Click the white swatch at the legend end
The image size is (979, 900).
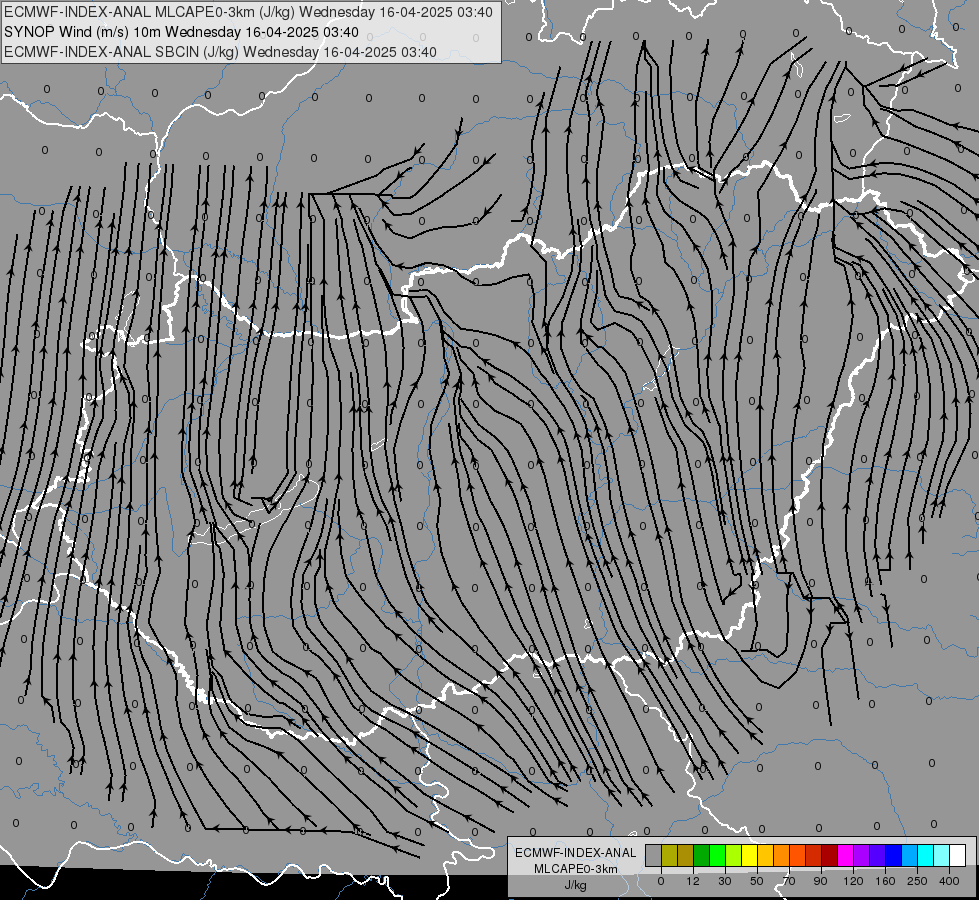tap(958, 855)
